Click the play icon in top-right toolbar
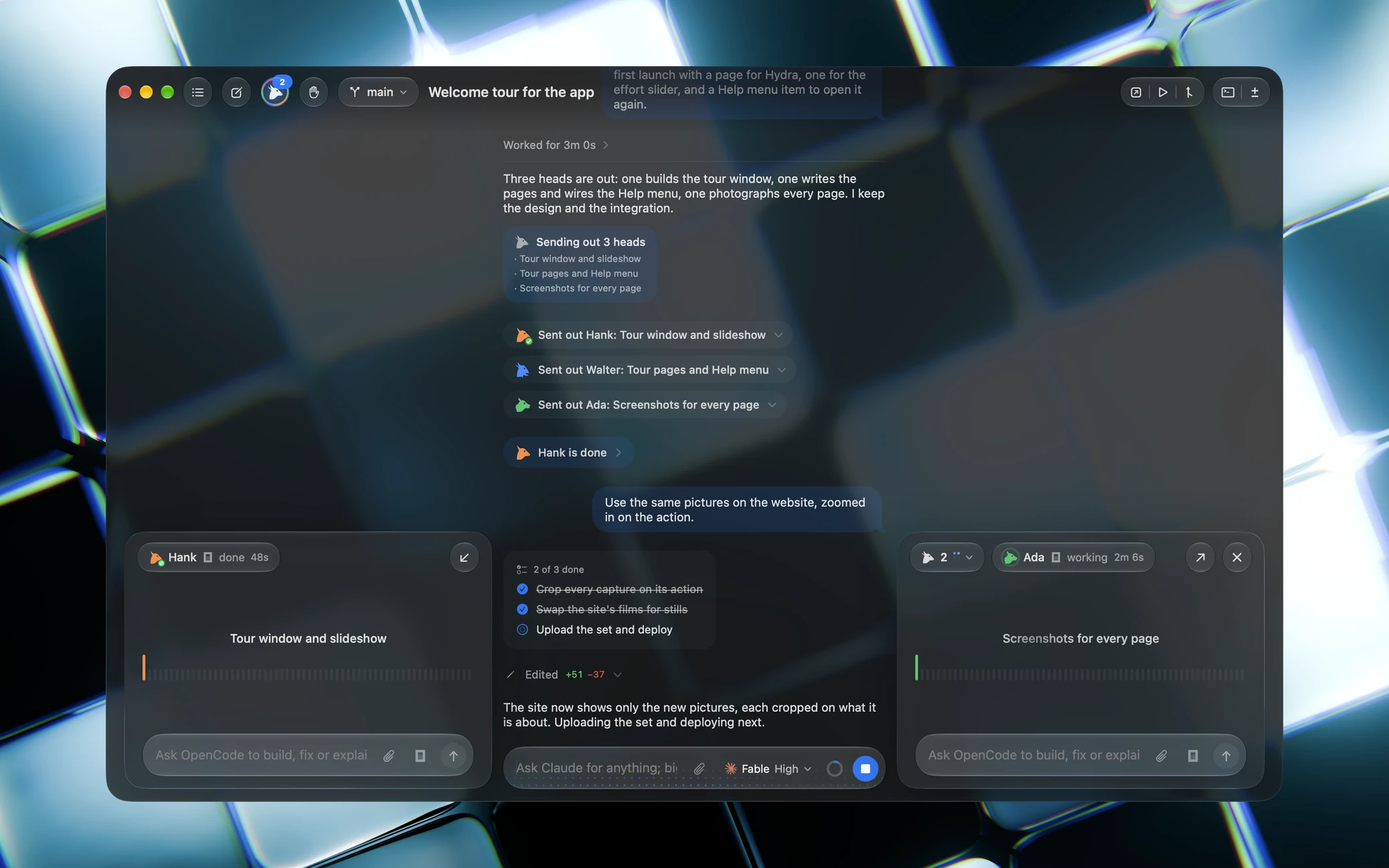This screenshot has height=868, width=1389. pos(1163,92)
